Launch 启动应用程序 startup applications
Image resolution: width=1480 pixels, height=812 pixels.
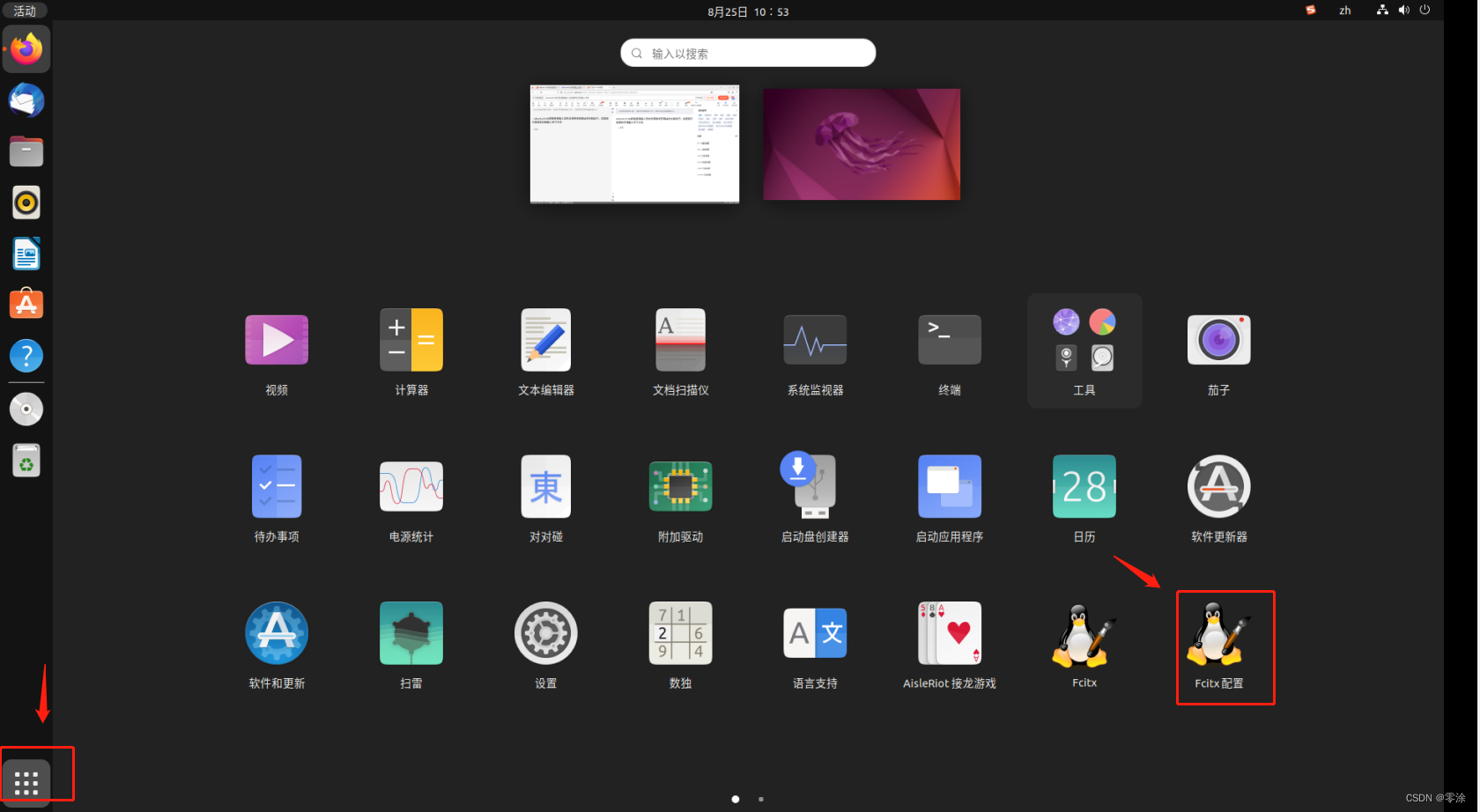pyautogui.click(x=950, y=486)
